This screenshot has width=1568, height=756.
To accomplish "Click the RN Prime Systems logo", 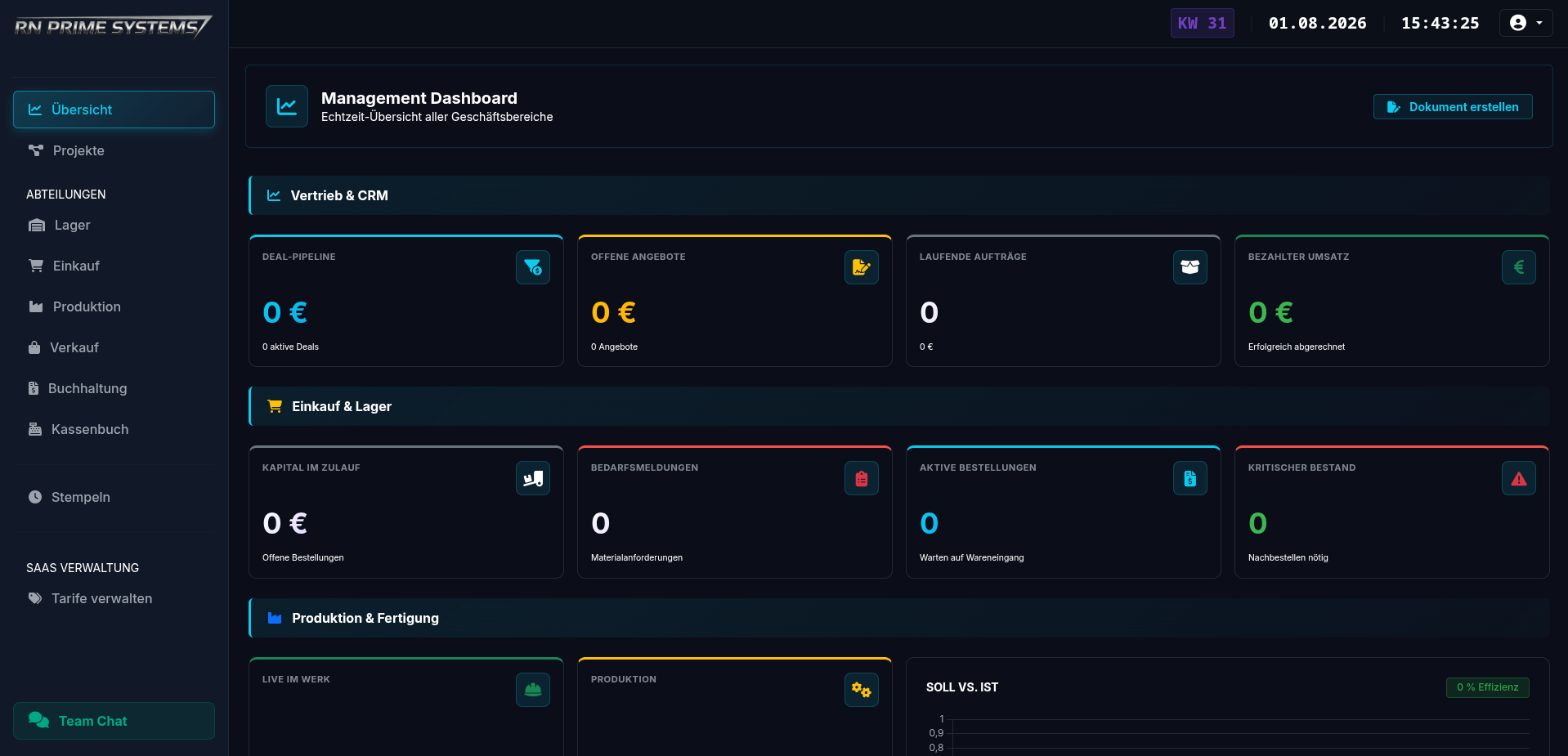I will tap(113, 26).
